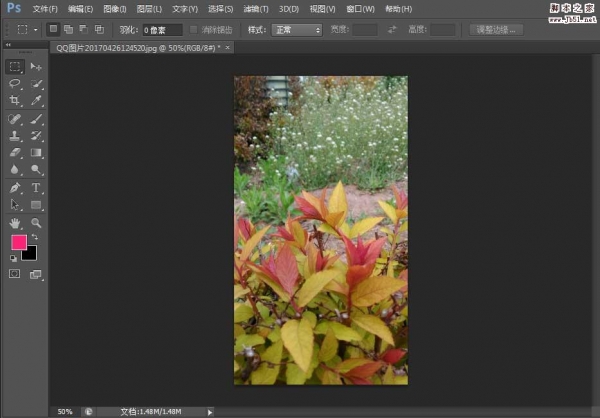This screenshot has width=600, height=418.
Task: Toggle the anti-alias checkbox
Action: 194,29
